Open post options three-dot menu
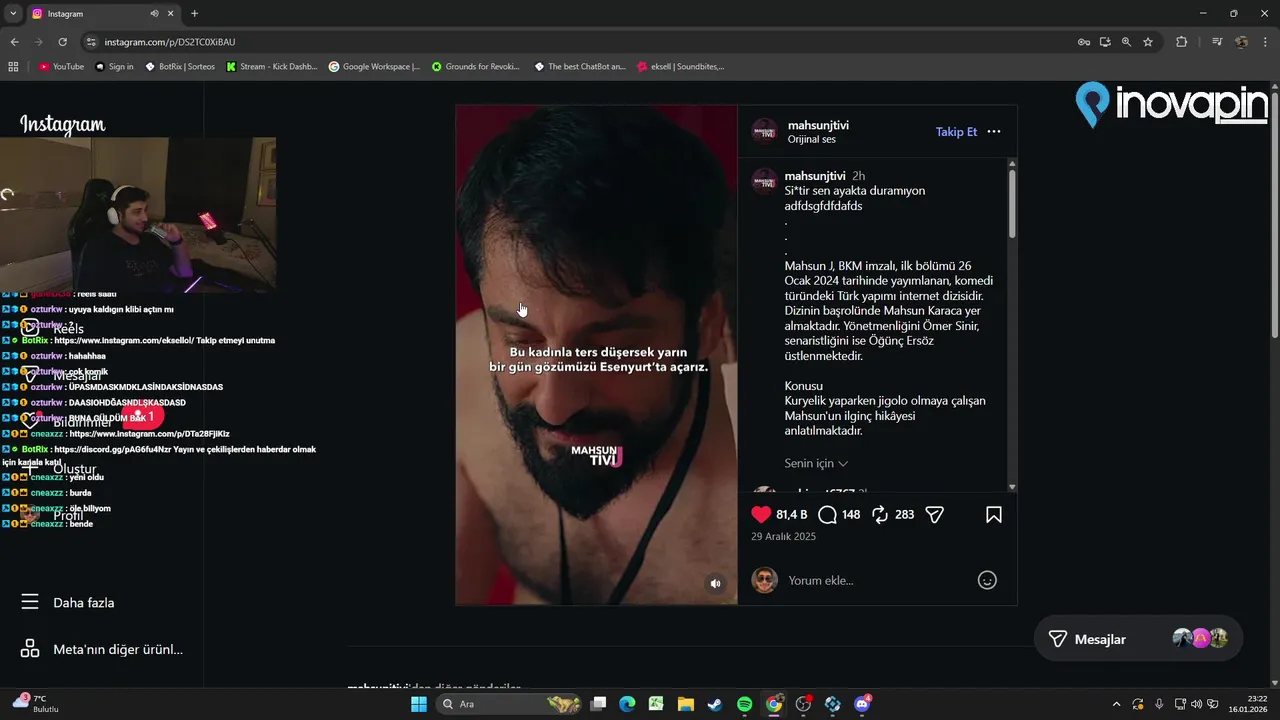Image resolution: width=1280 pixels, height=720 pixels. click(x=994, y=132)
